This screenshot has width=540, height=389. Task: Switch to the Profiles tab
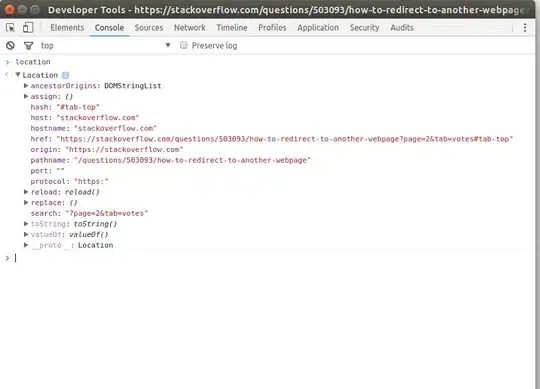[x=272, y=28]
